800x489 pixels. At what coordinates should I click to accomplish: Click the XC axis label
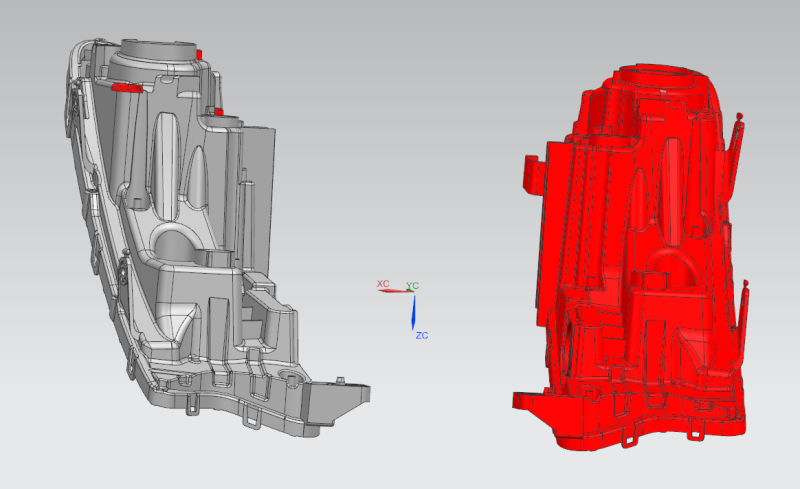(x=383, y=284)
